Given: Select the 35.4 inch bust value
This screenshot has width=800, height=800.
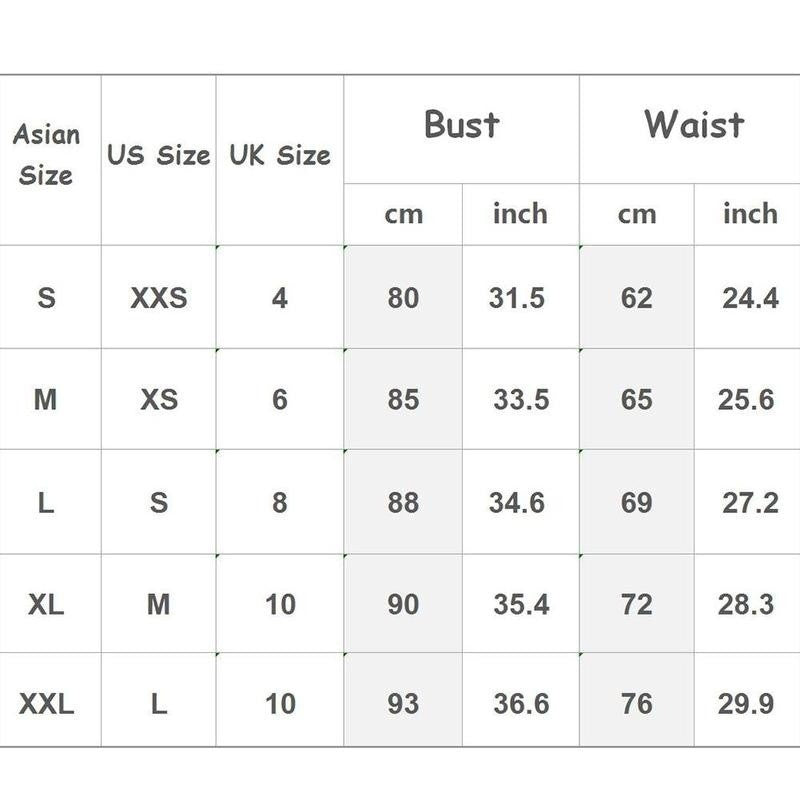Looking at the screenshot, I should (x=520, y=604).
